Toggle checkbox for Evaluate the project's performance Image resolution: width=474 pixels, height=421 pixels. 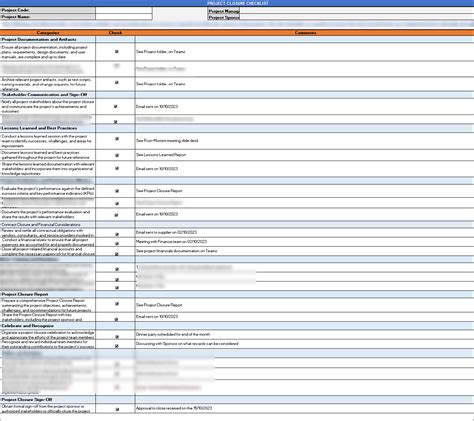tap(117, 191)
